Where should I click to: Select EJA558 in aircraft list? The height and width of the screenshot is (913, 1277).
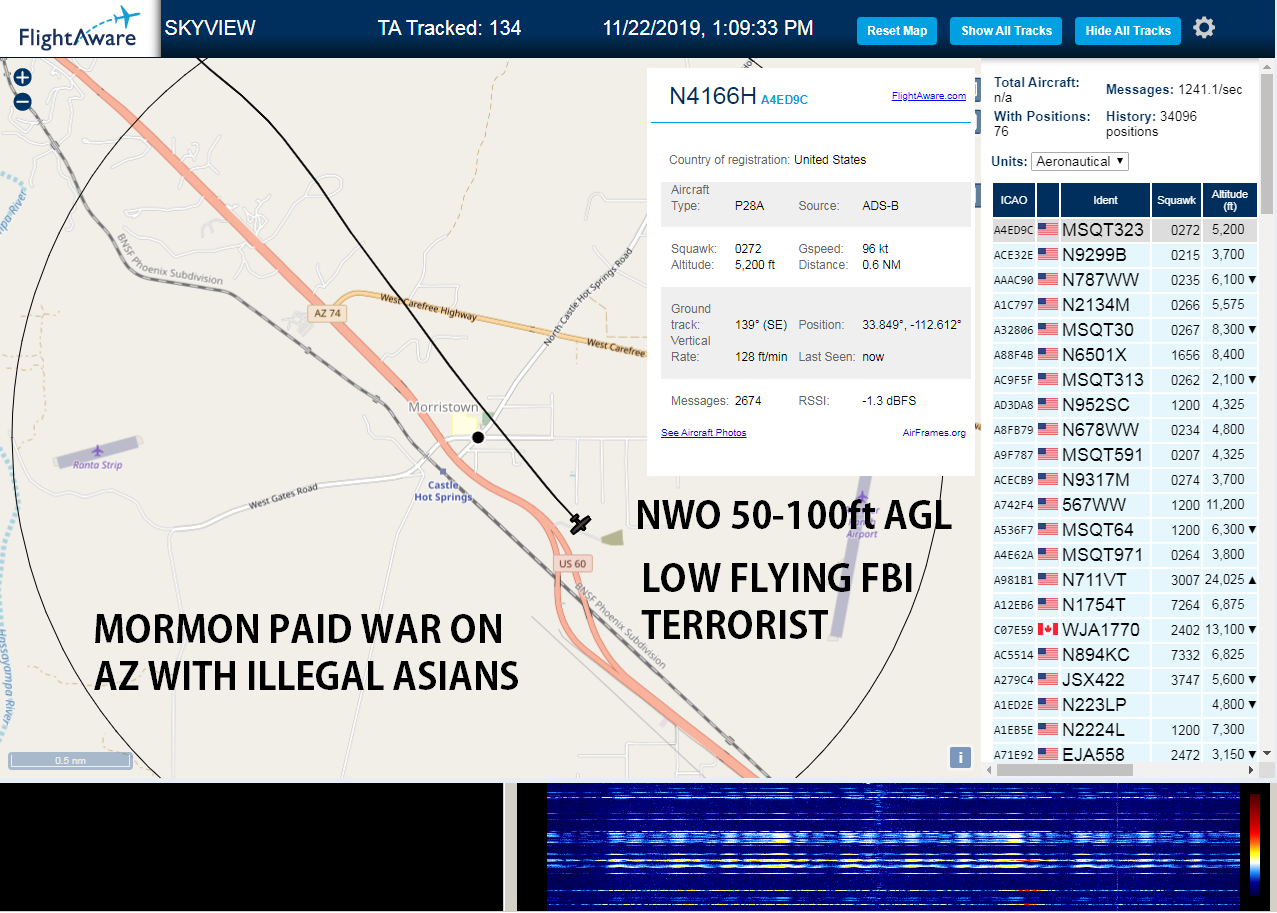[1125, 754]
